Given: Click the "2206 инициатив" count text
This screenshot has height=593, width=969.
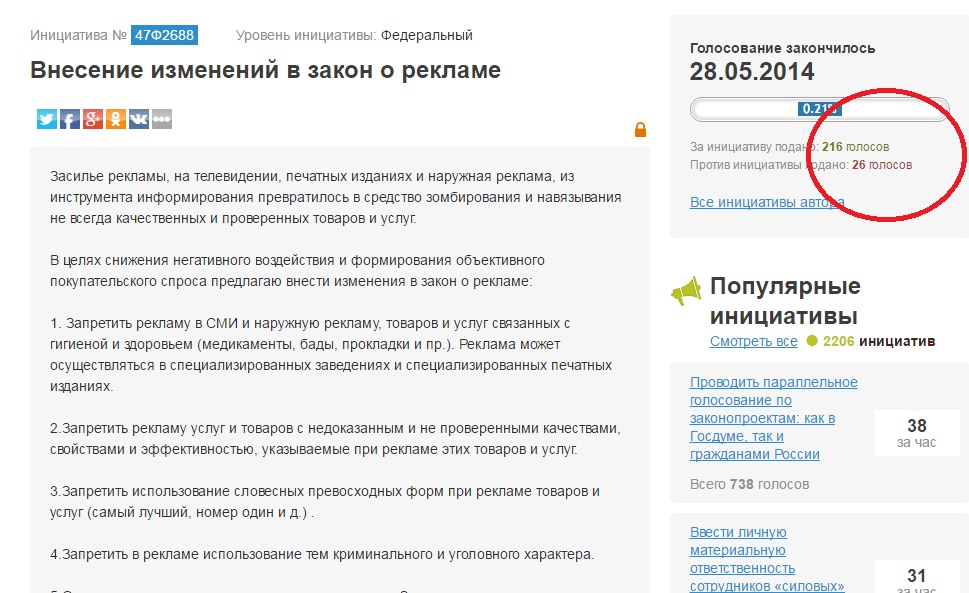Looking at the screenshot, I should [x=879, y=341].
